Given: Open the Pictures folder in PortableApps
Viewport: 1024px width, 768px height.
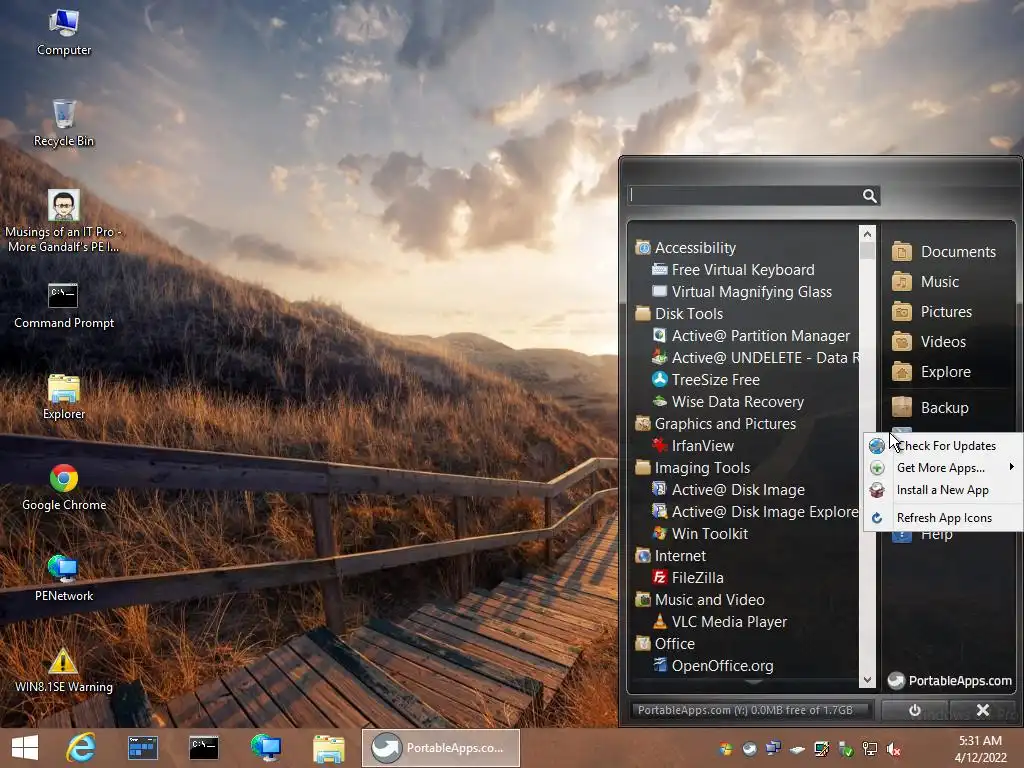Looking at the screenshot, I should click(932, 312).
